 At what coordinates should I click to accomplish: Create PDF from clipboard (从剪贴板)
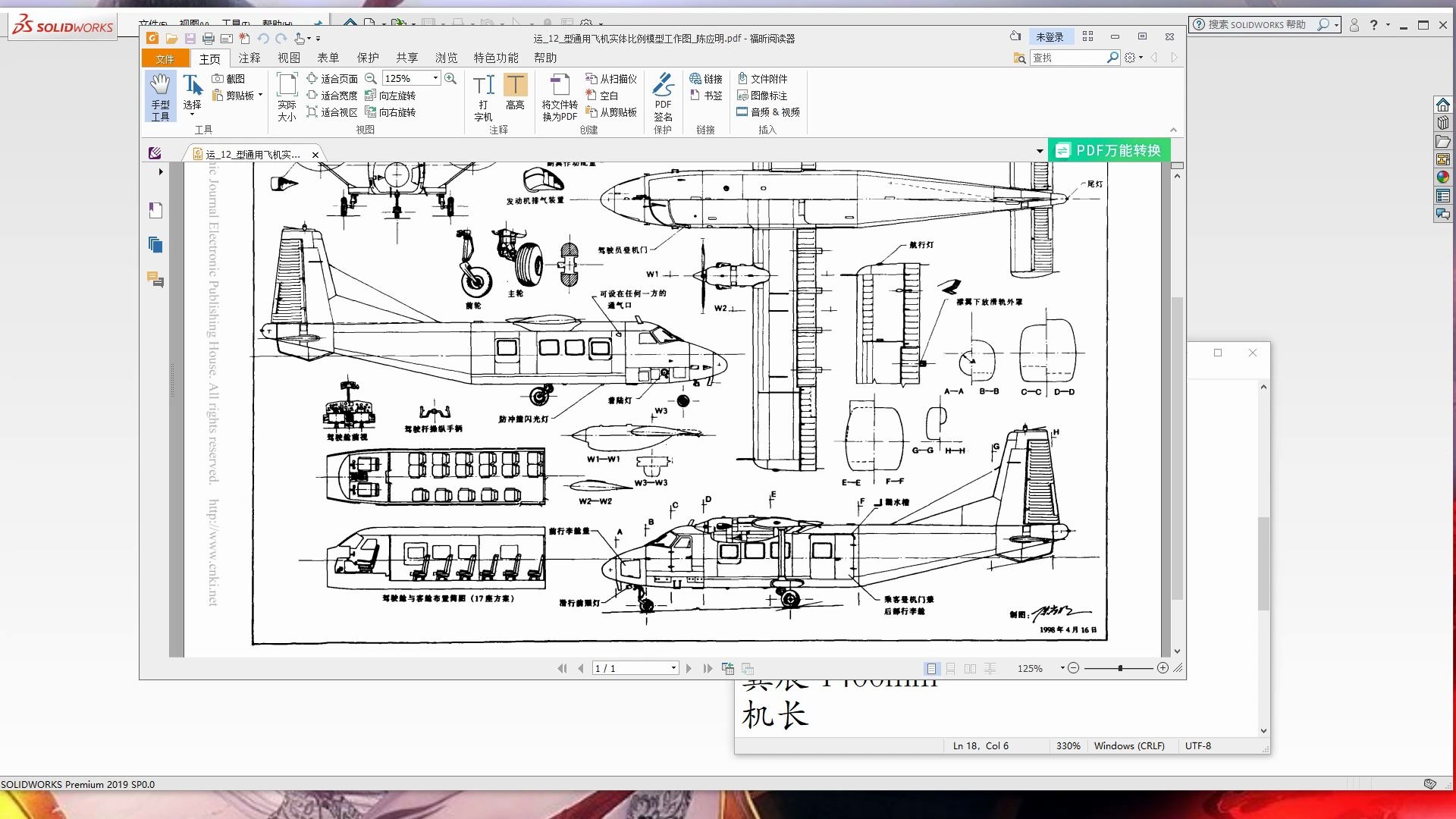(x=611, y=112)
